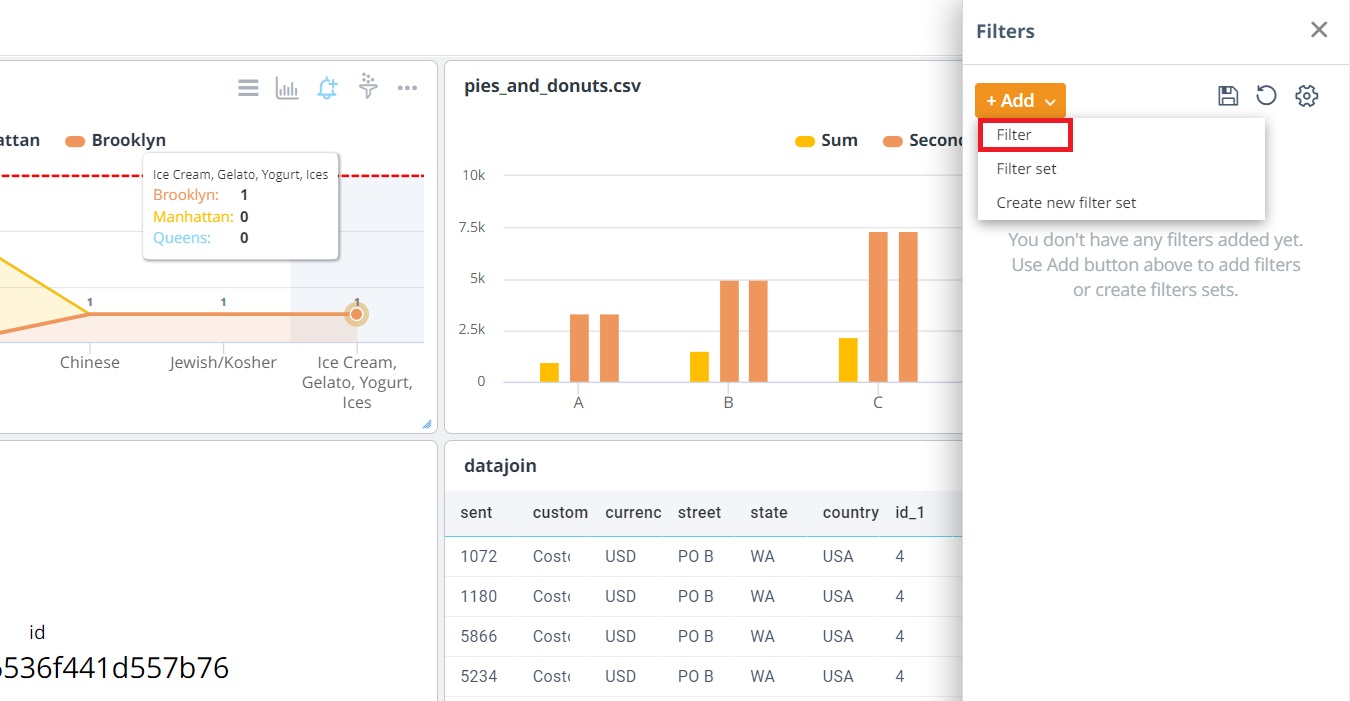Click the funnel filter icon on the widget
This screenshot has width=1350, height=701.
[x=368, y=88]
